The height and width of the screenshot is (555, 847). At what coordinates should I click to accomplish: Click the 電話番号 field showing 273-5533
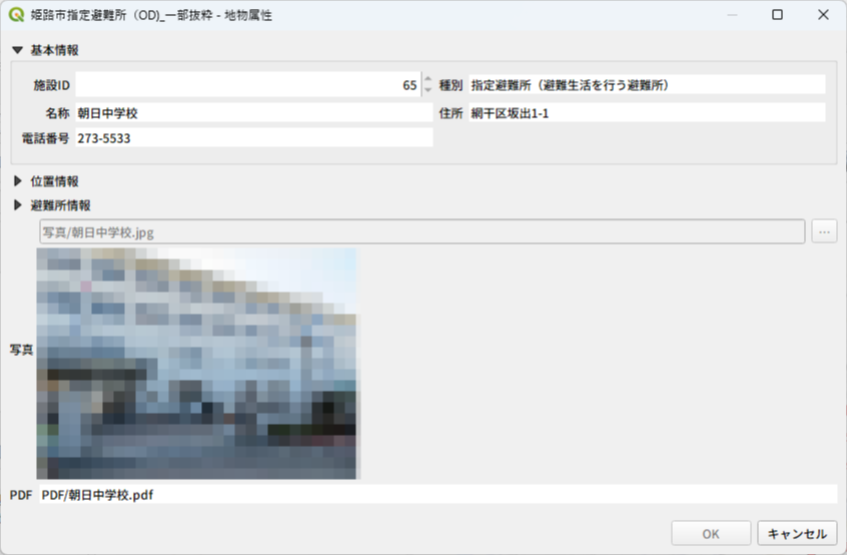[253, 139]
